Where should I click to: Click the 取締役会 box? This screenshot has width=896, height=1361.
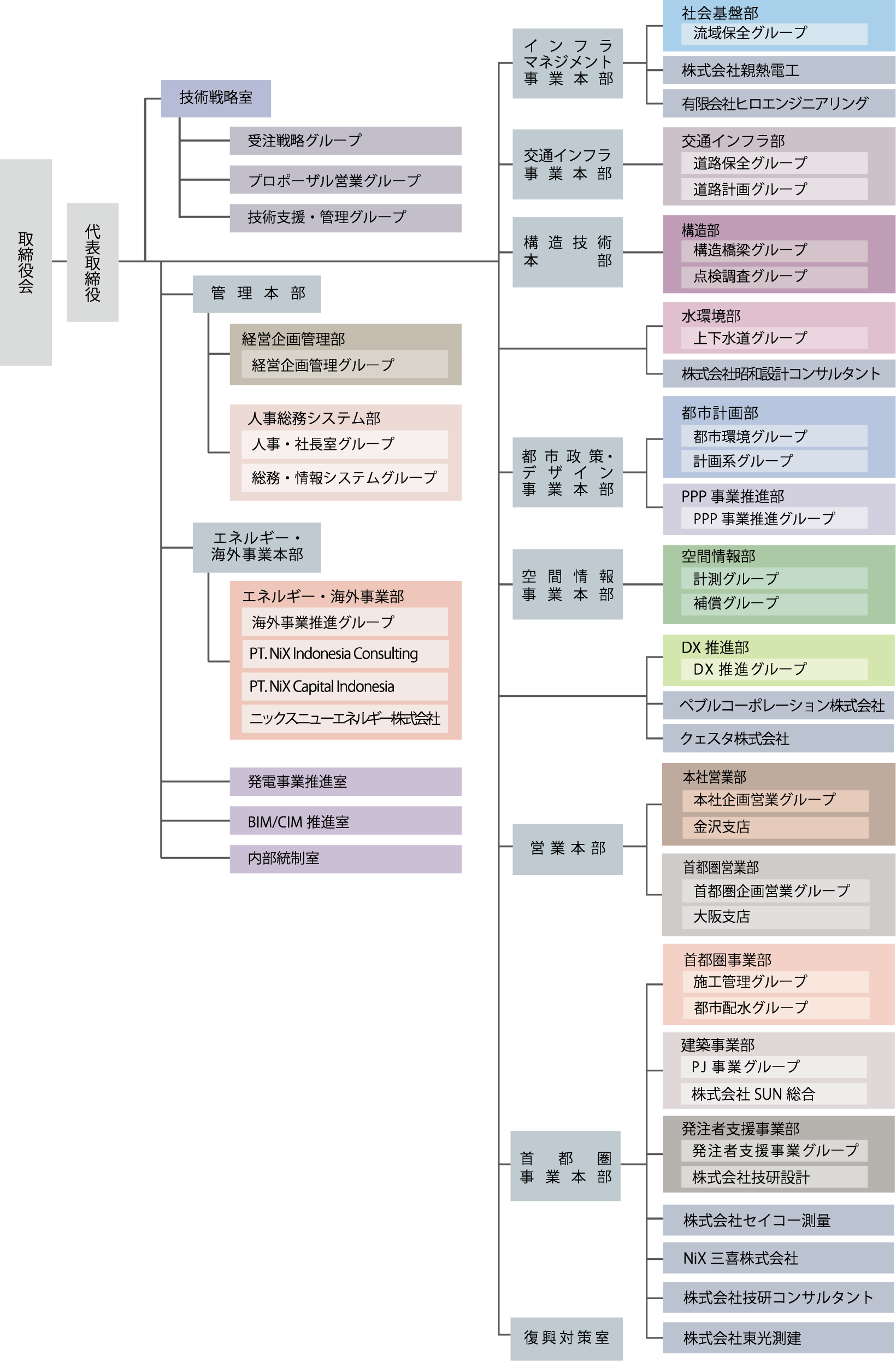coord(26,262)
